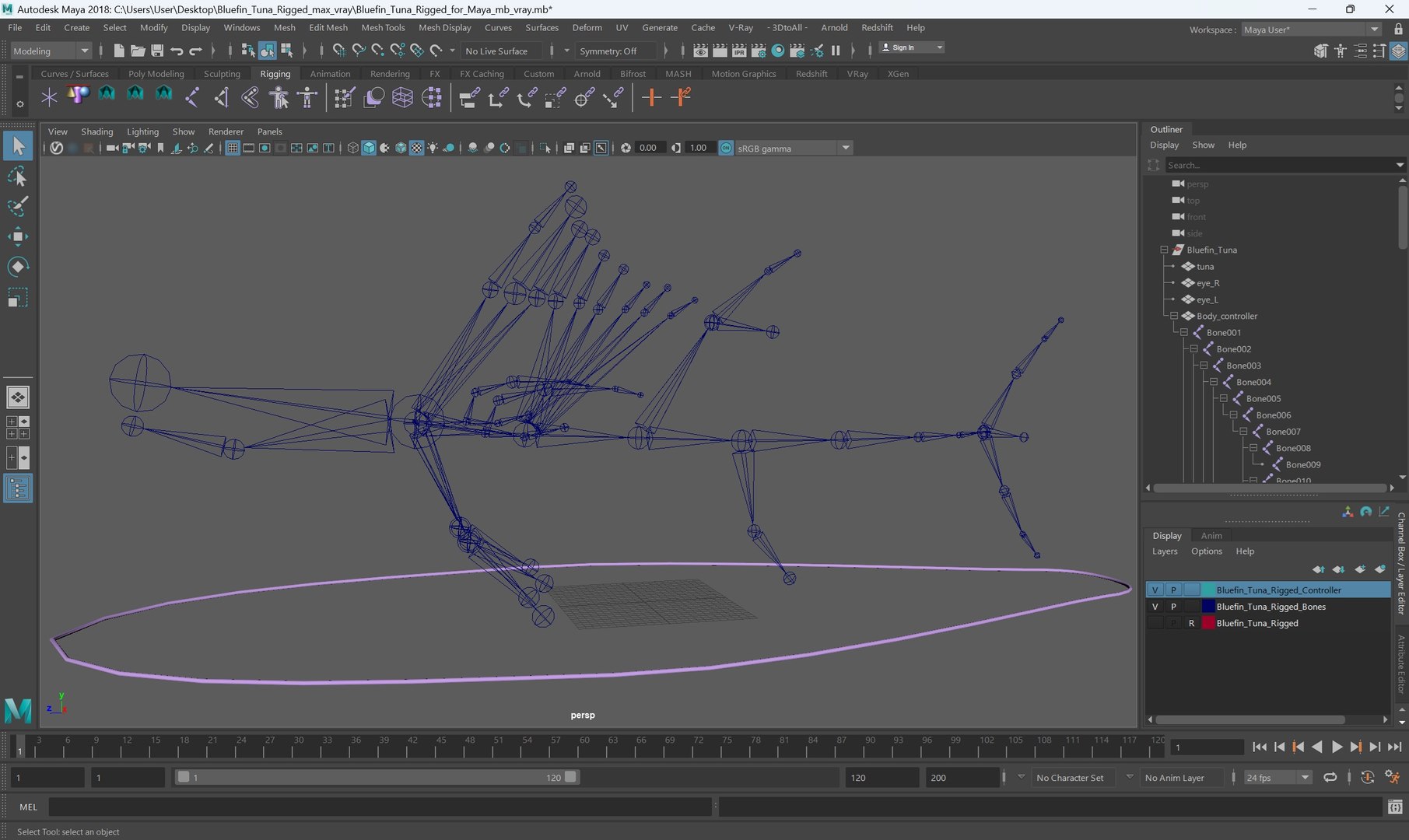Viewport: 1409px width, 840px height.
Task: Collapse the Bluefin_Tuna node in Outliner
Action: [x=1164, y=250]
